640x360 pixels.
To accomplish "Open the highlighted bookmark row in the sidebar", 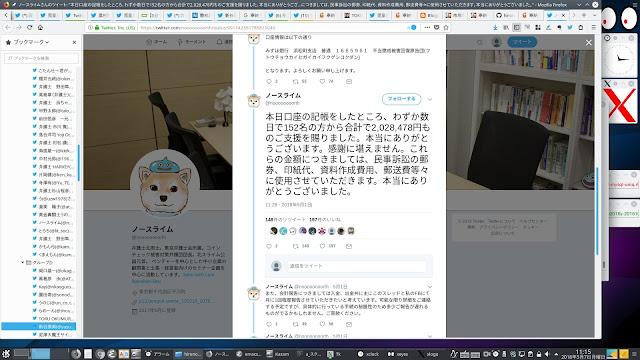I will click(x=39, y=327).
